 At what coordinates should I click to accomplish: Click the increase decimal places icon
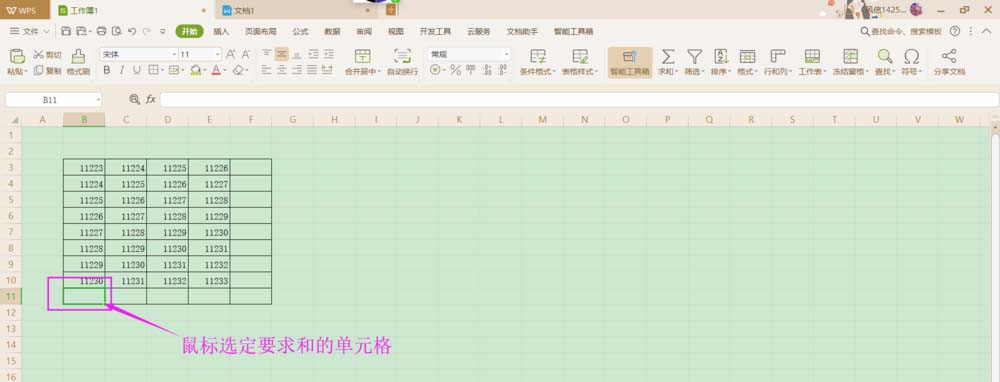coord(487,71)
